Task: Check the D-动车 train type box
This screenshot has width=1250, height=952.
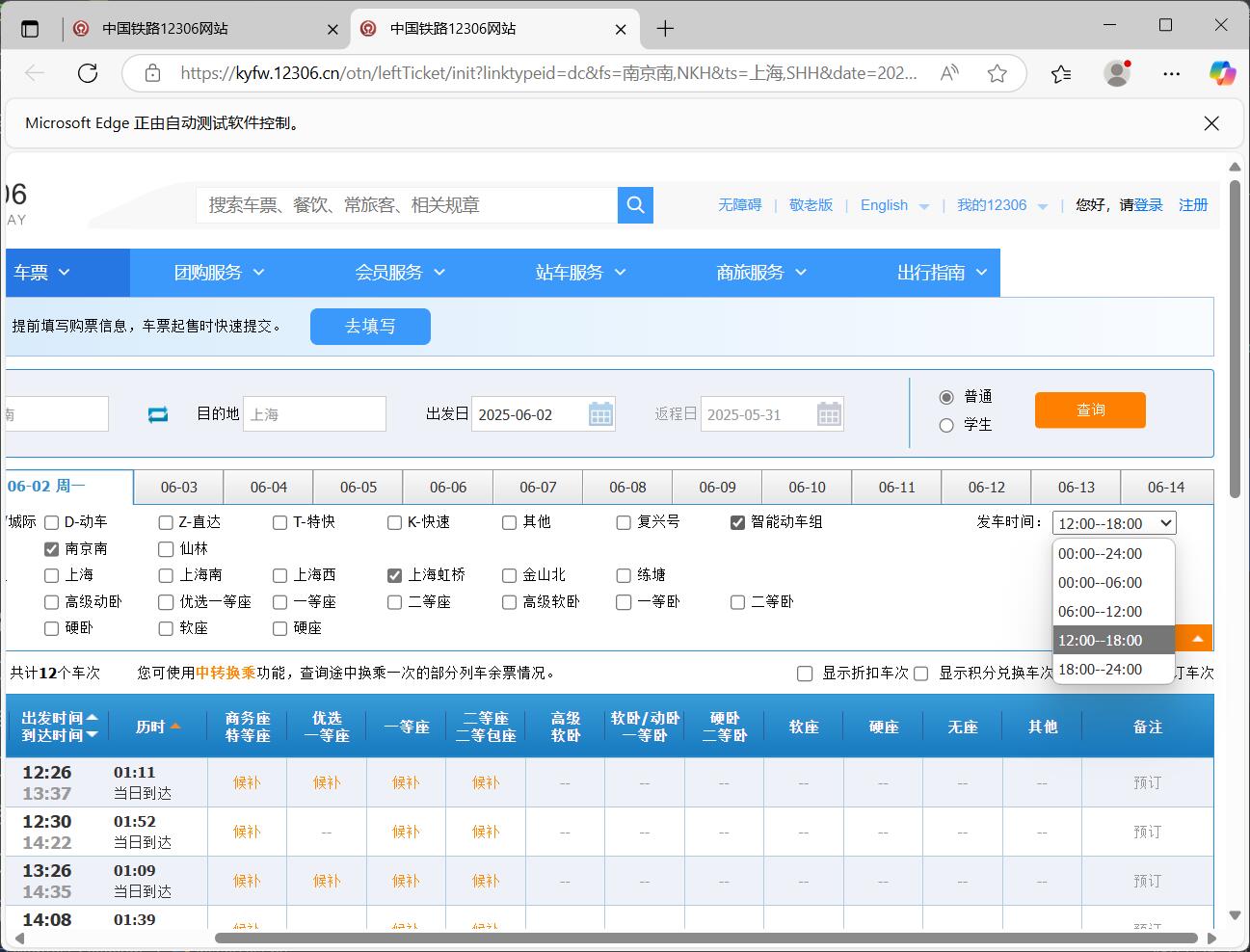Action: click(52, 522)
